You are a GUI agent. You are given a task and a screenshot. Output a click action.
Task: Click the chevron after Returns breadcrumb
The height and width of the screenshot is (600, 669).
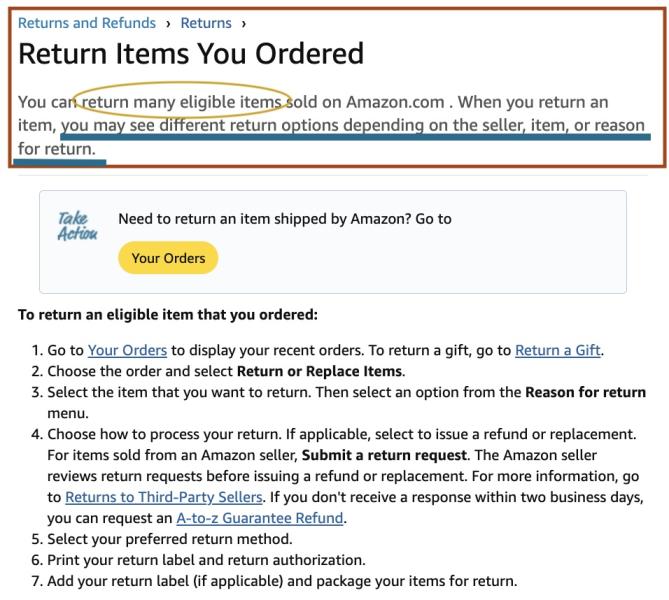tap(244, 24)
